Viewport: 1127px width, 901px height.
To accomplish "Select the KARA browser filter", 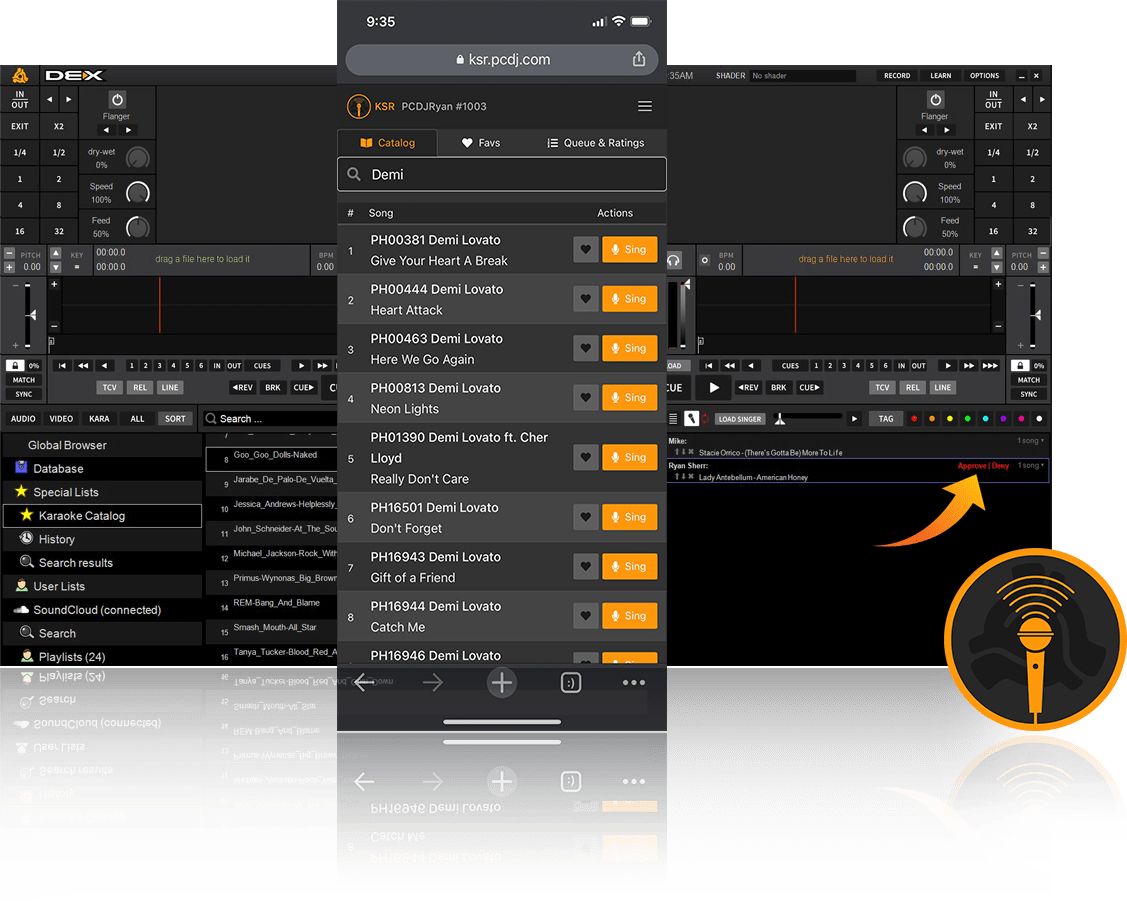I will [x=99, y=419].
